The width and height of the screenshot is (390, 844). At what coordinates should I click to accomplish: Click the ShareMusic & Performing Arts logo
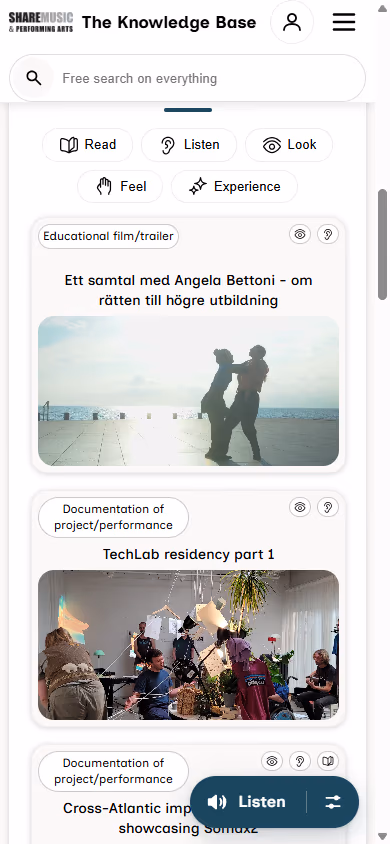pos(41,22)
